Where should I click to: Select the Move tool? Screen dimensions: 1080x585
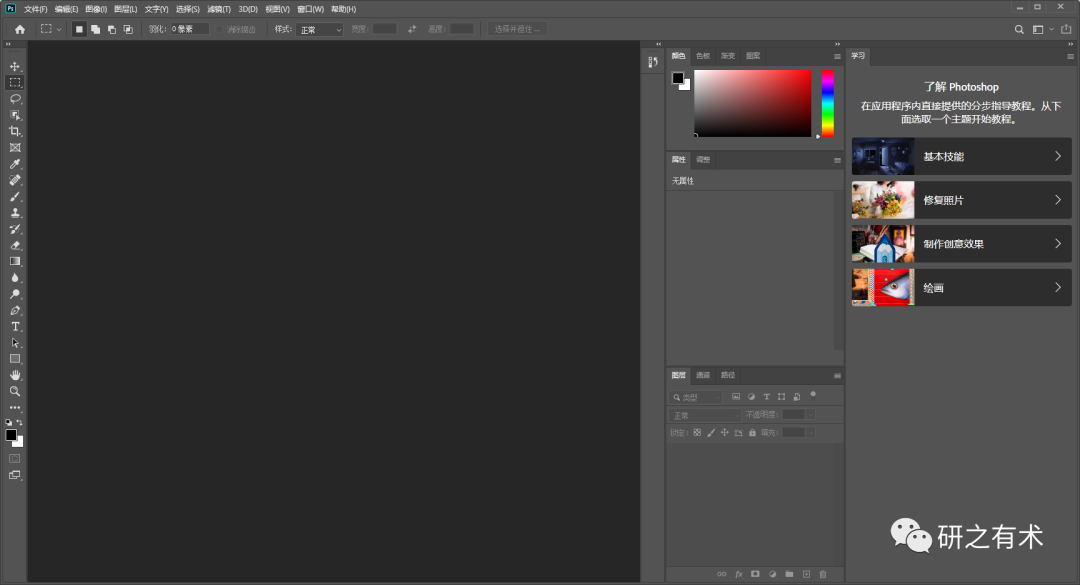(x=14, y=66)
